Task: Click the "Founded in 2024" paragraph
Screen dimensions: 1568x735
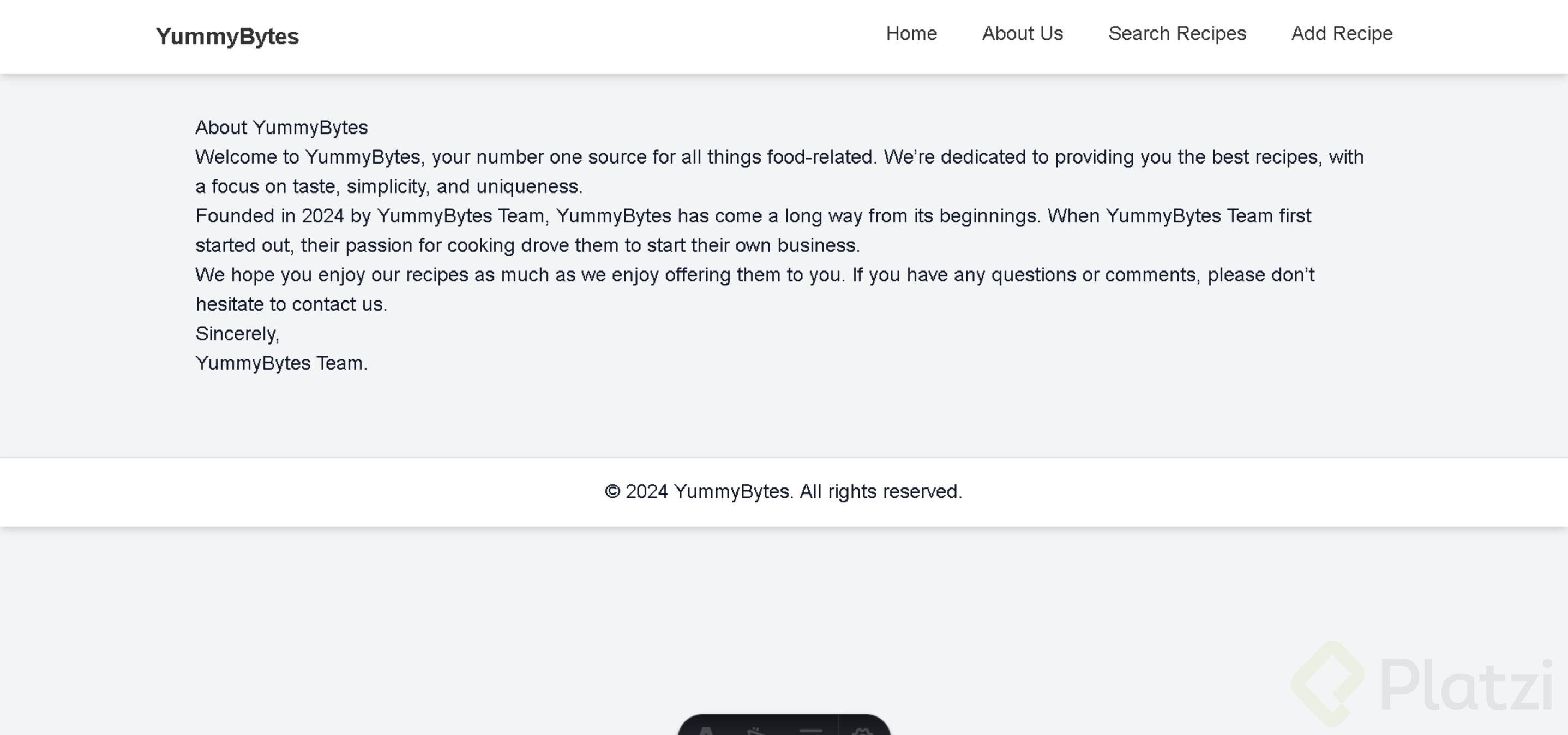Action: 753,216
